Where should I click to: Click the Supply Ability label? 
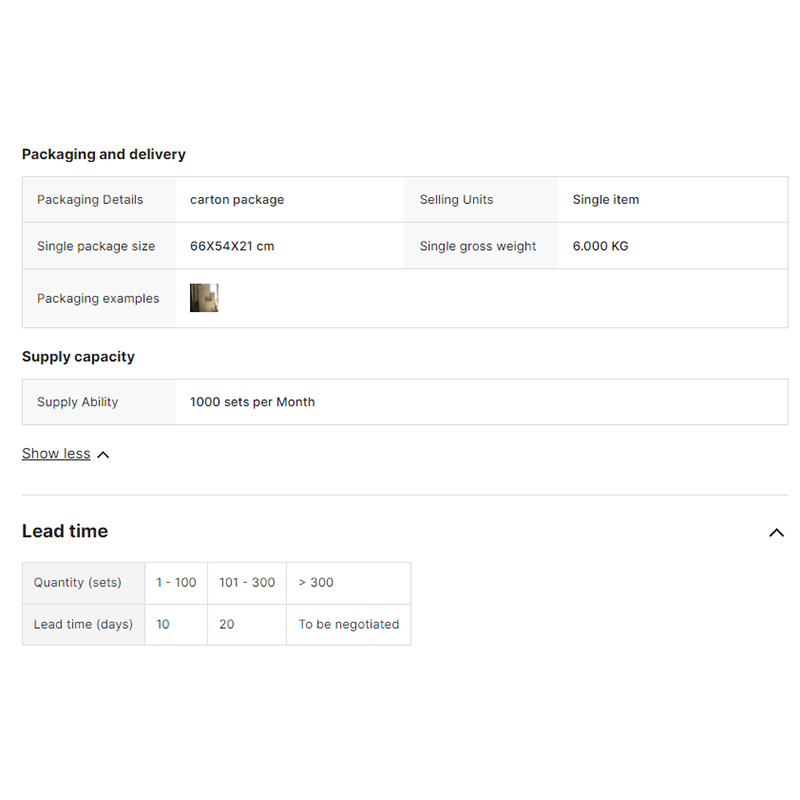(x=78, y=402)
